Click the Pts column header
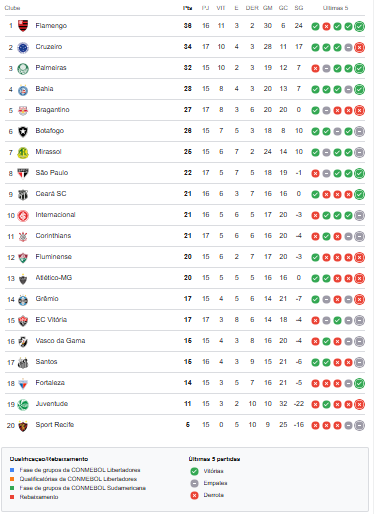 [188, 8]
